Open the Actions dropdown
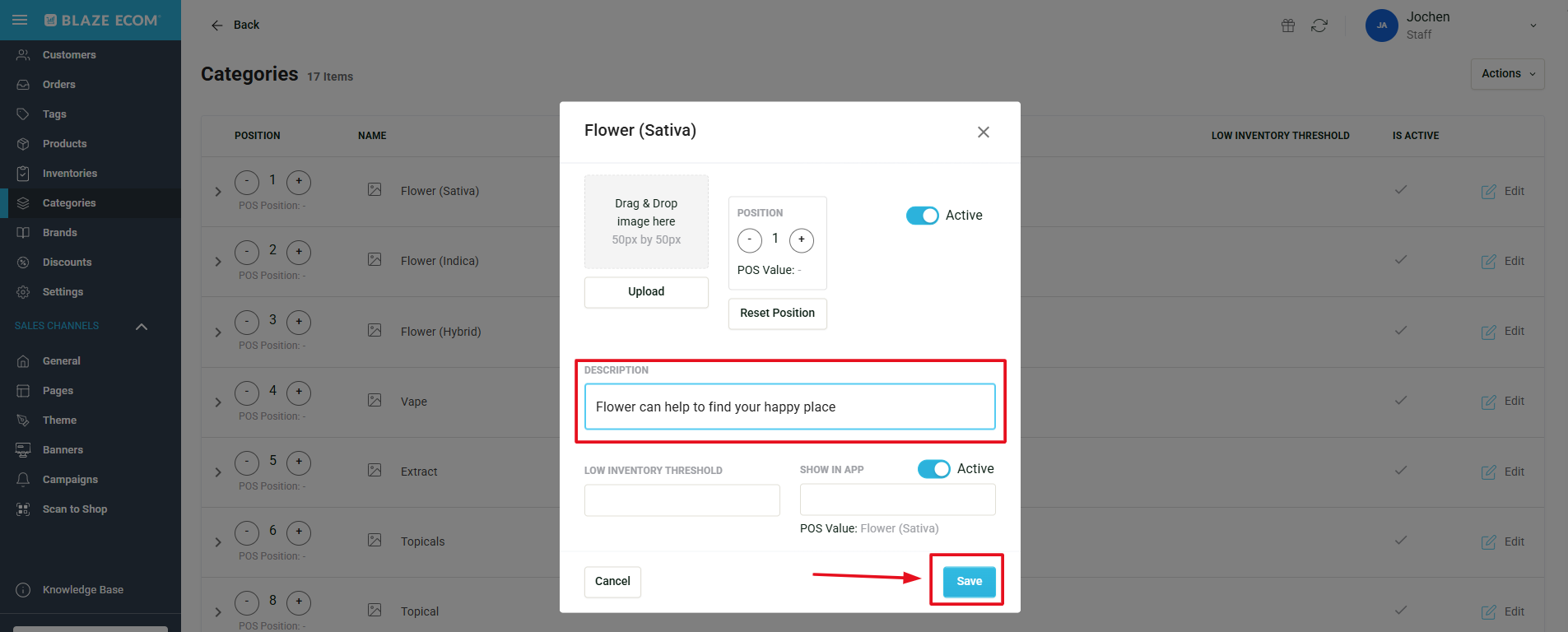 point(1507,74)
